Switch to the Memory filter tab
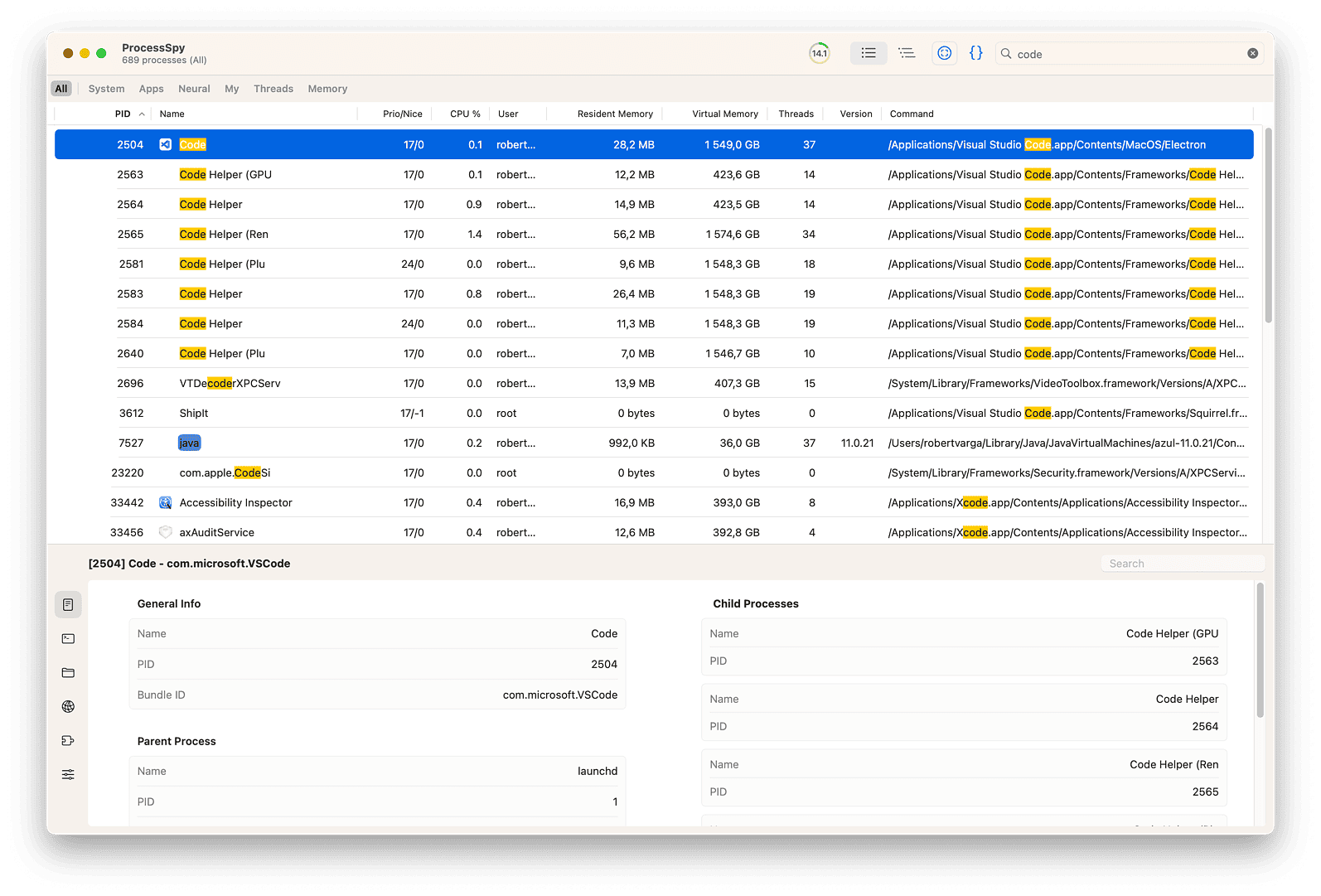The image size is (1321, 896). [327, 89]
